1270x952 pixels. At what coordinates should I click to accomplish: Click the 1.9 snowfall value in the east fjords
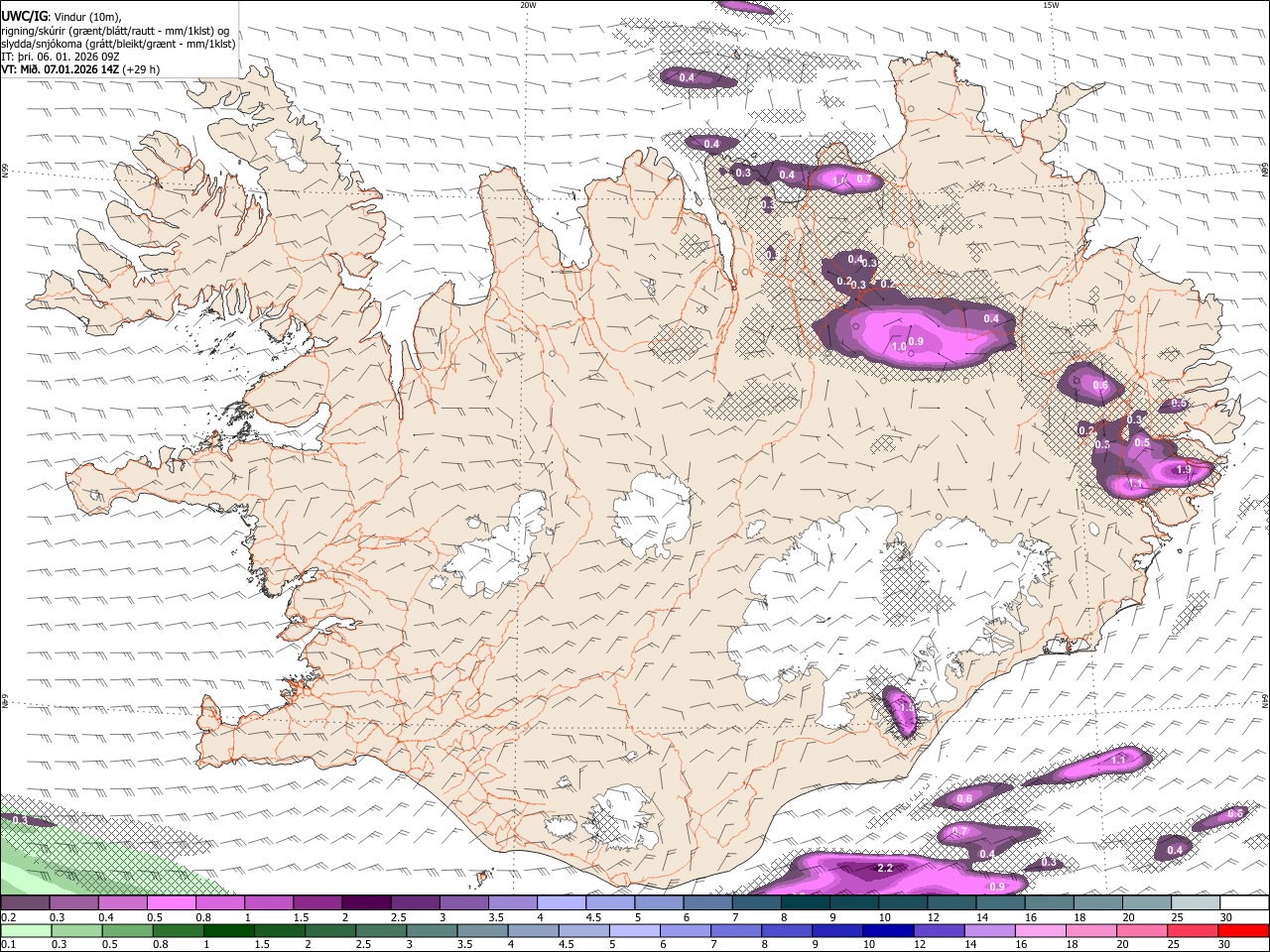[1183, 470]
